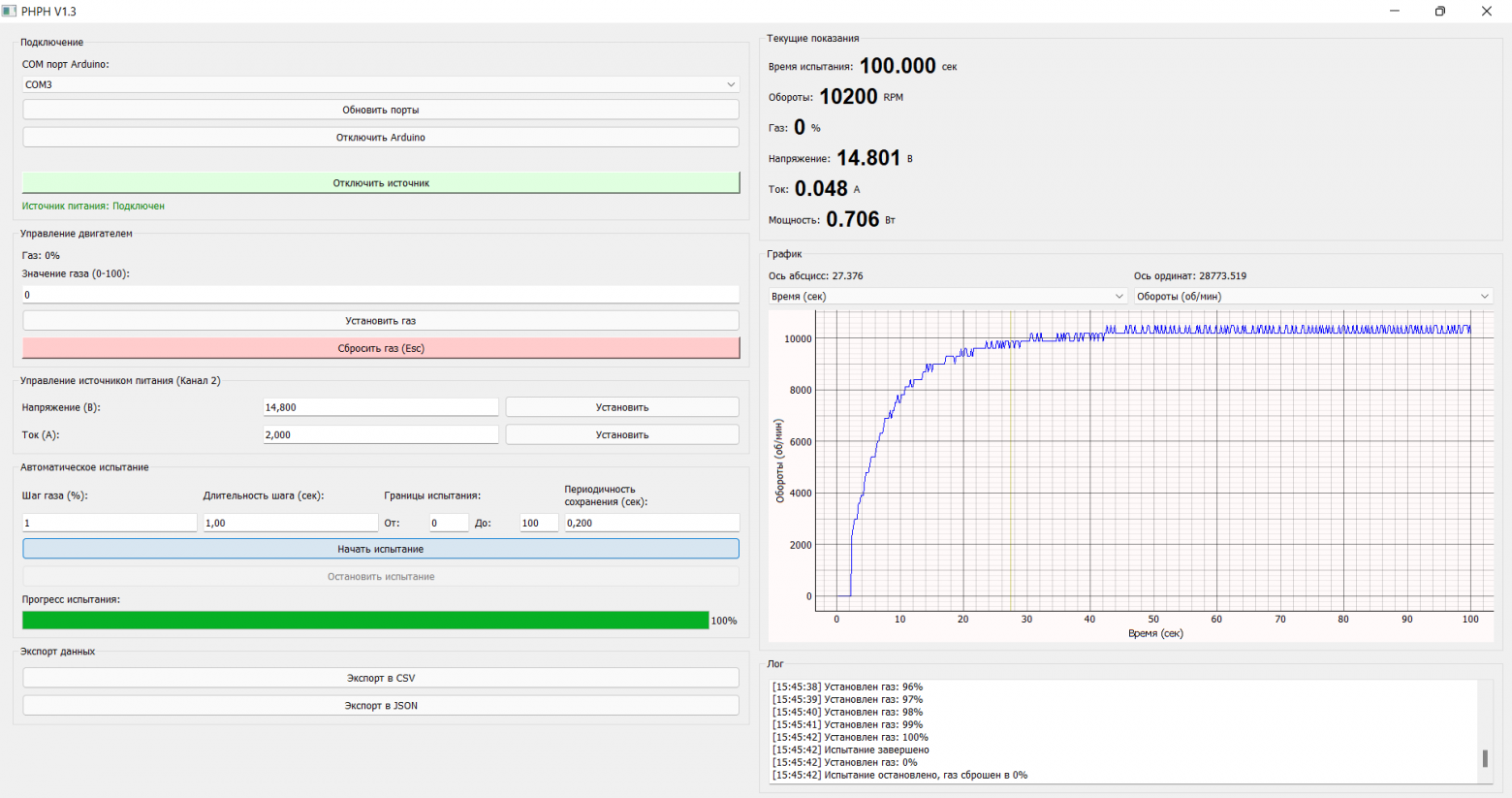Image resolution: width=1512 pixels, height=798 pixels.
Task: Click the green Отключить источник button
Action: tap(380, 183)
